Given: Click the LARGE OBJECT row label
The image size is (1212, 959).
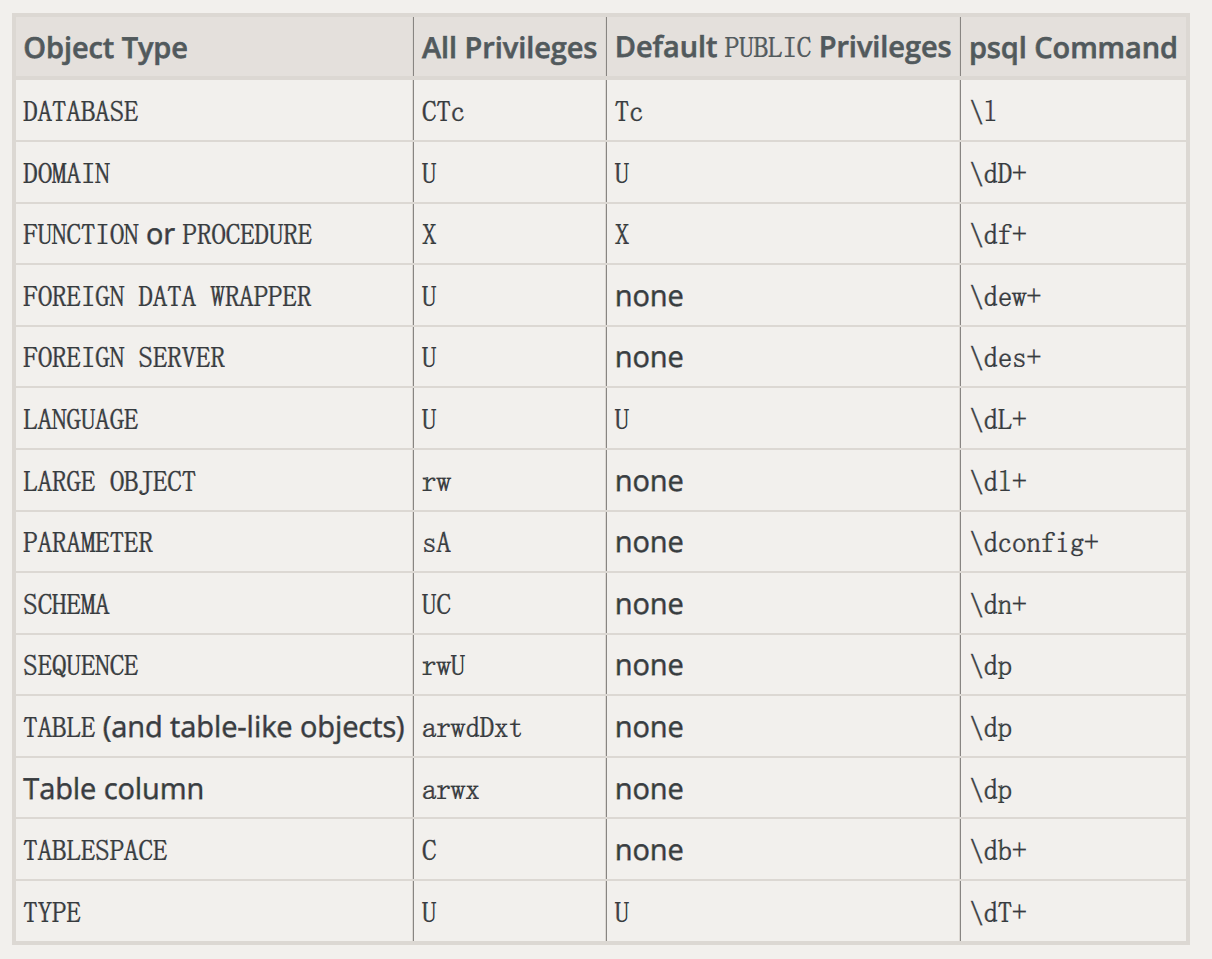Looking at the screenshot, I should click(109, 482).
